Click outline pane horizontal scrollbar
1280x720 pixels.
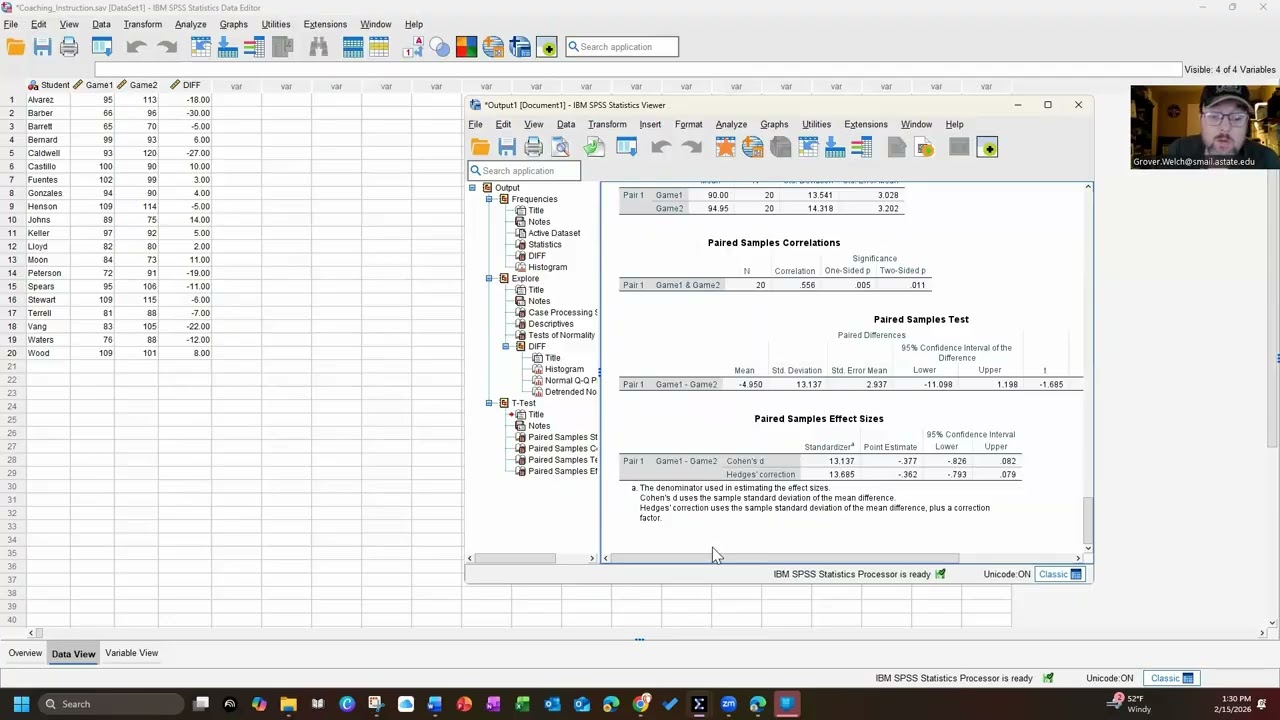tap(515, 558)
